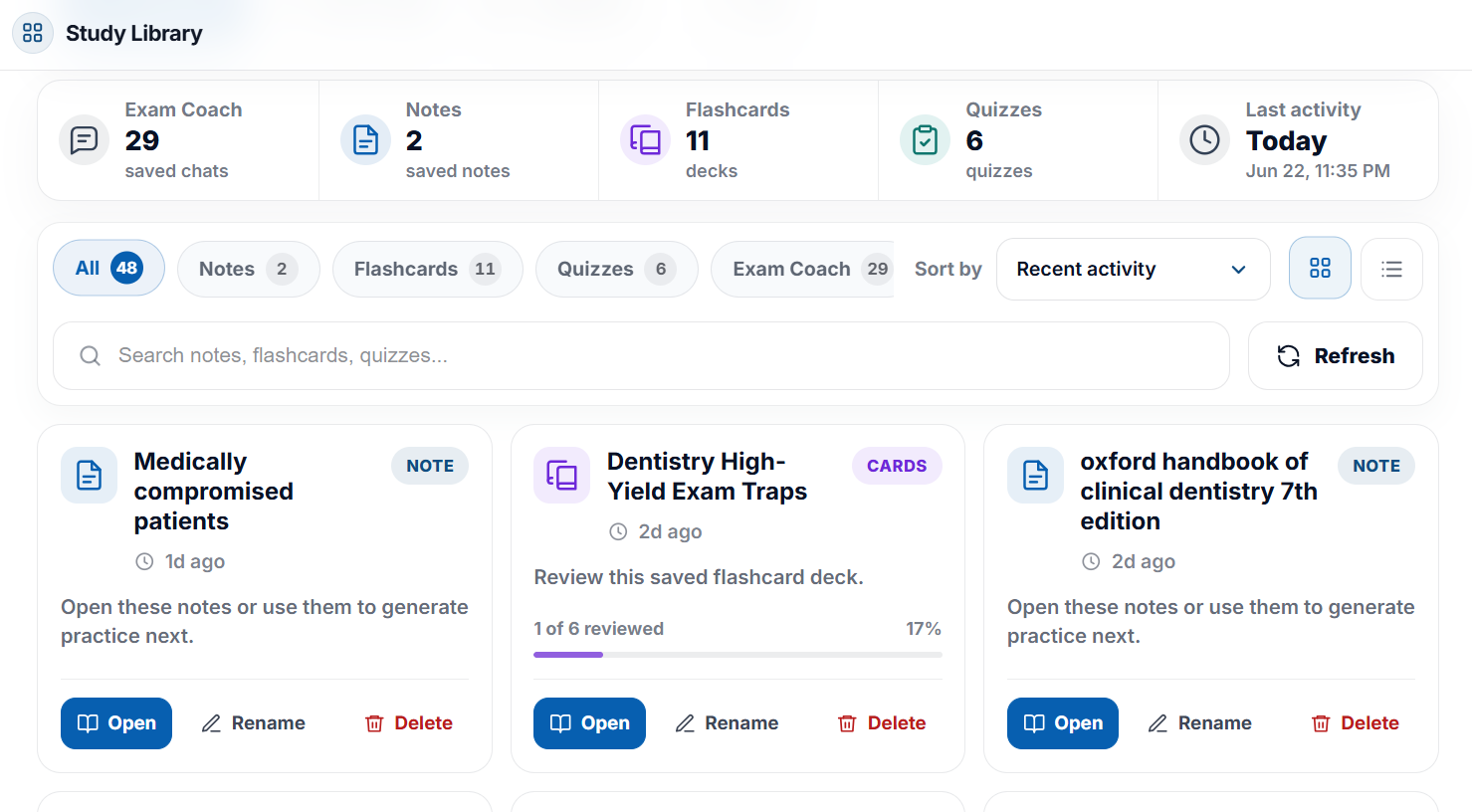Click the 17% progress value
1472x812 pixels.
pyautogui.click(x=924, y=629)
